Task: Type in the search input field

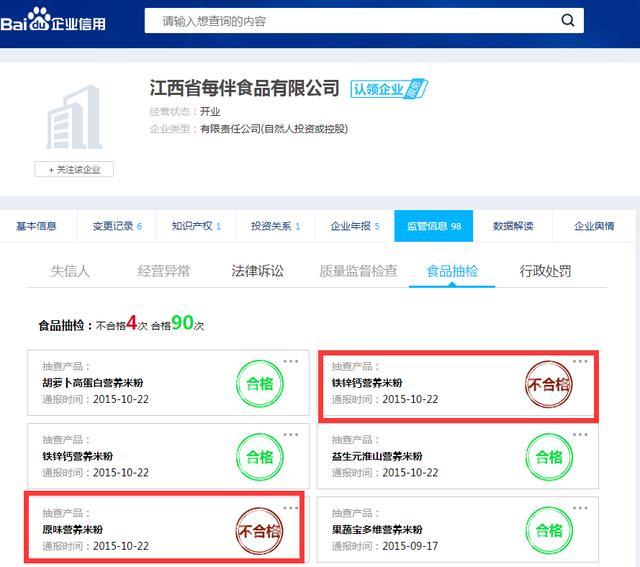Action: click(x=350, y=20)
